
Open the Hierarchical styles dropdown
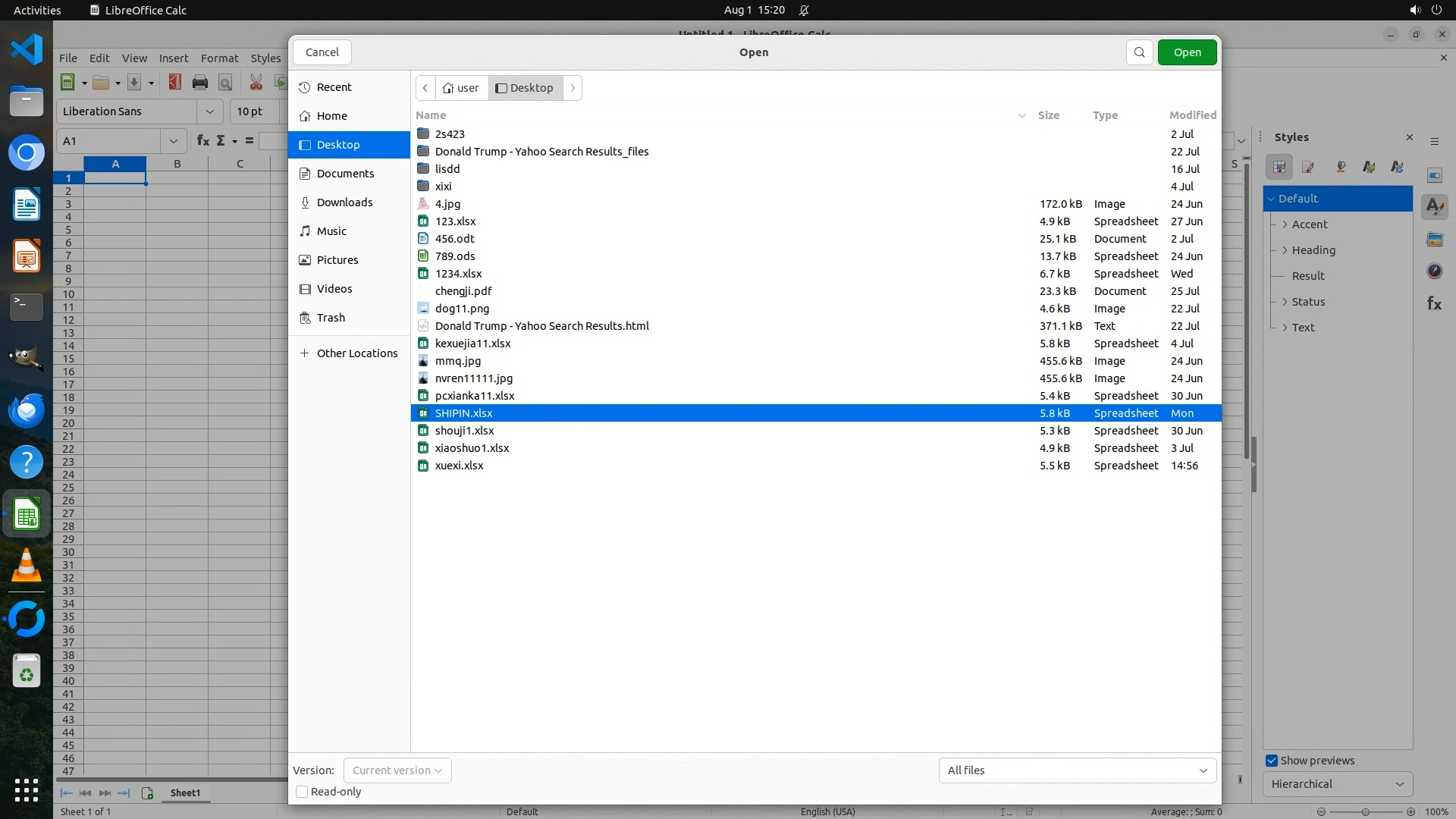point(1337,784)
